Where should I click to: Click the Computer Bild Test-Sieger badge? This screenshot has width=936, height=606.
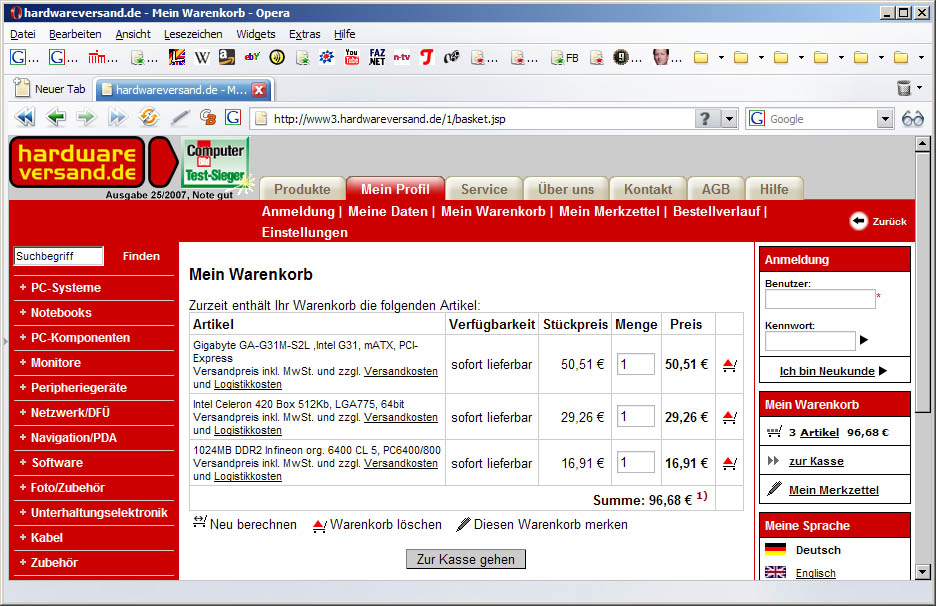(x=215, y=162)
